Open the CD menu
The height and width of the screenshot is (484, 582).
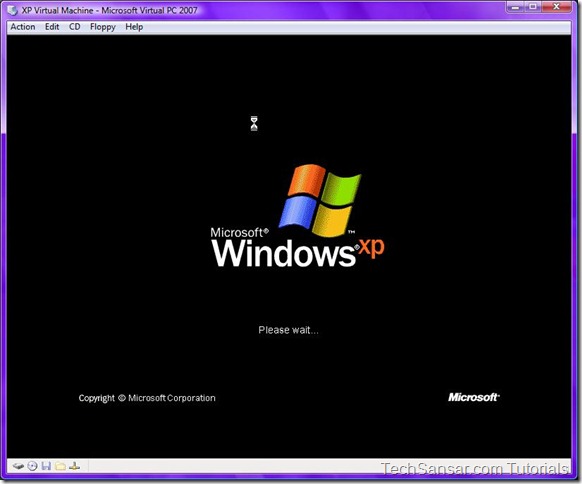pyautogui.click(x=75, y=27)
